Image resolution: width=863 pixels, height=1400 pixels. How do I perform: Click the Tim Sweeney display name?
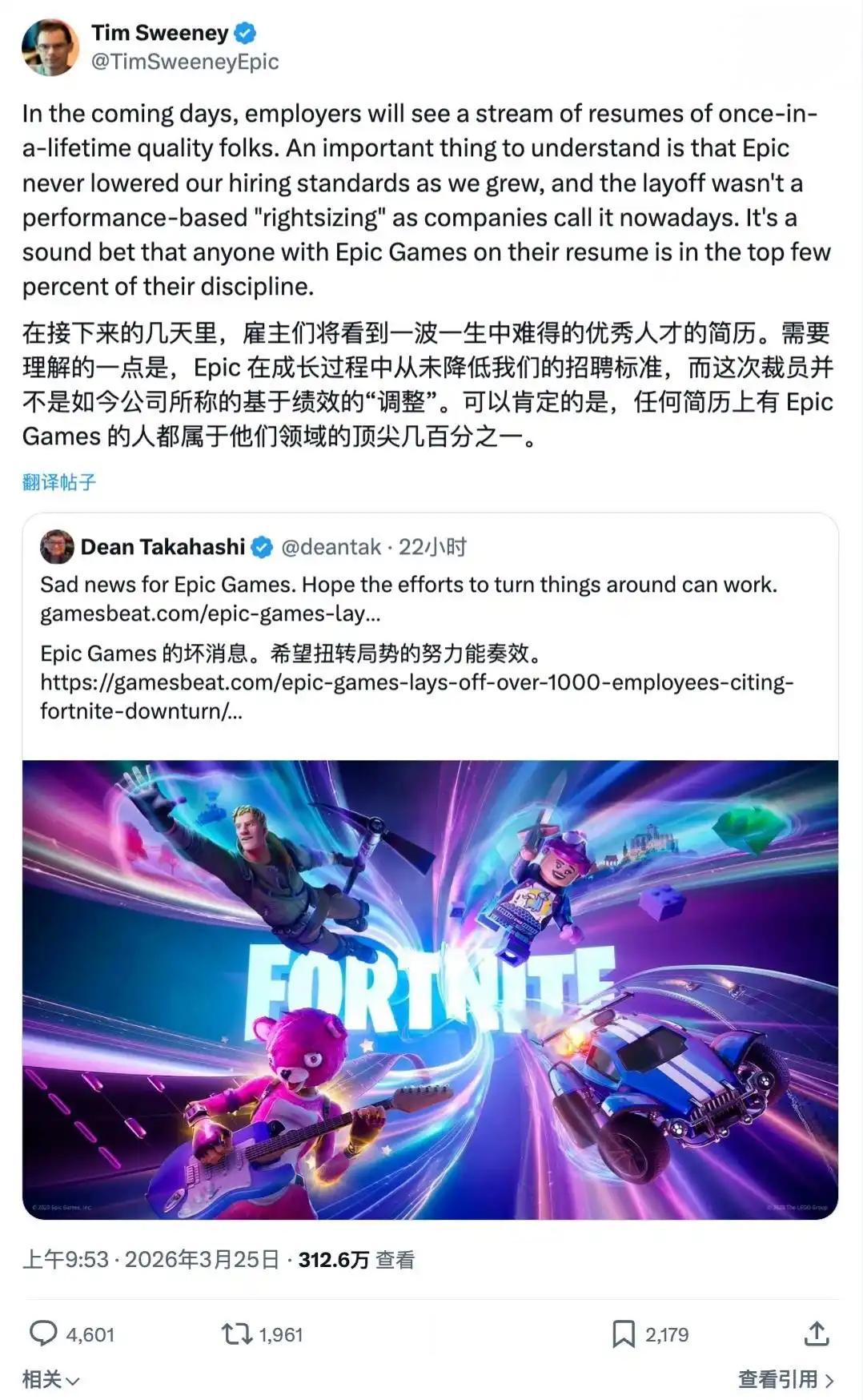coord(160,33)
